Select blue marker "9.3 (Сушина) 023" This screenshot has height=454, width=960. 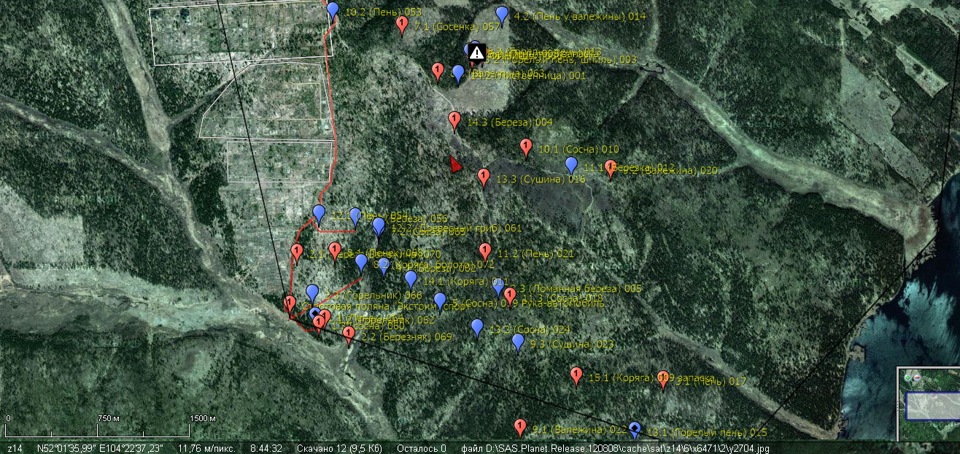coord(518,342)
